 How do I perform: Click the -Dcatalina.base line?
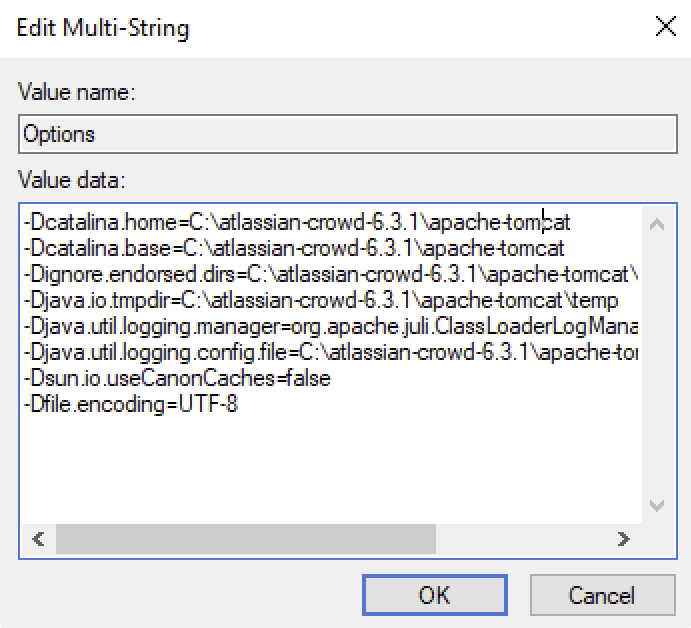click(x=294, y=248)
